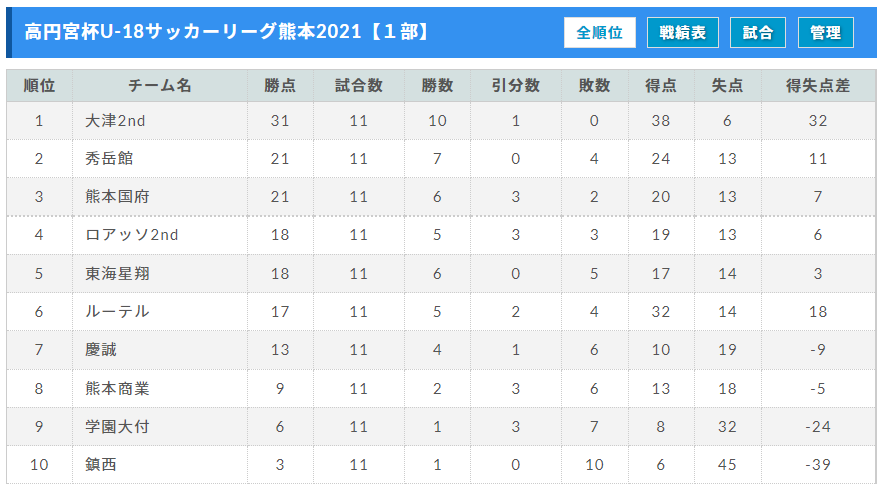The width and height of the screenshot is (882, 493).
Task: Click the 試合数 column header
Action: [x=359, y=86]
